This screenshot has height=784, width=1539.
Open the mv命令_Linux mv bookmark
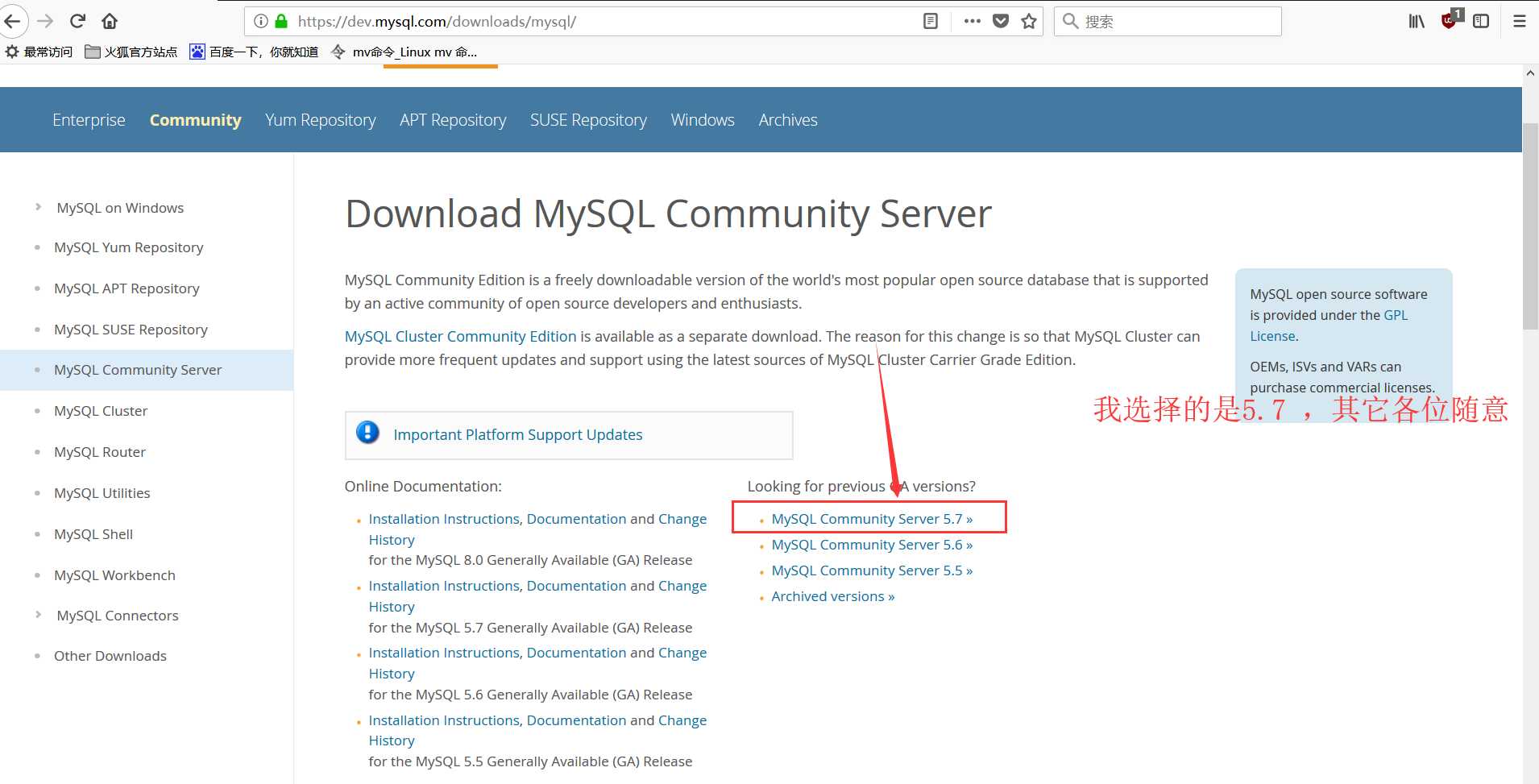click(404, 52)
